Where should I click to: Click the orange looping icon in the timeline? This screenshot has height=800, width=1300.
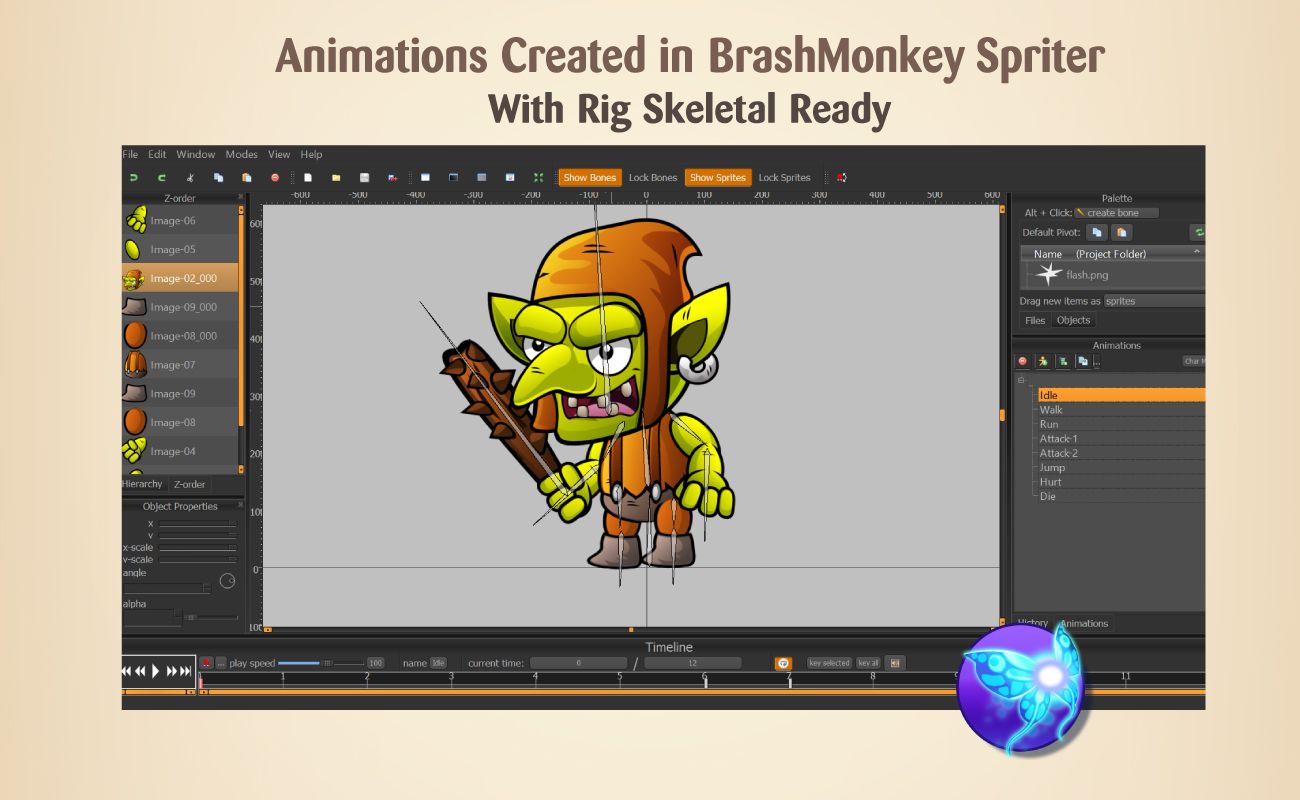tap(783, 663)
